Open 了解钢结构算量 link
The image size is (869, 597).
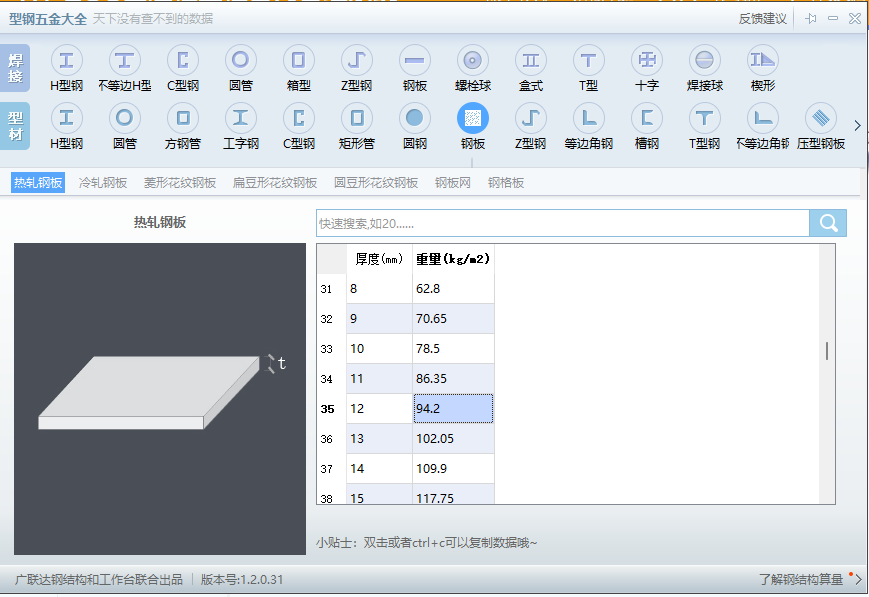pos(801,580)
